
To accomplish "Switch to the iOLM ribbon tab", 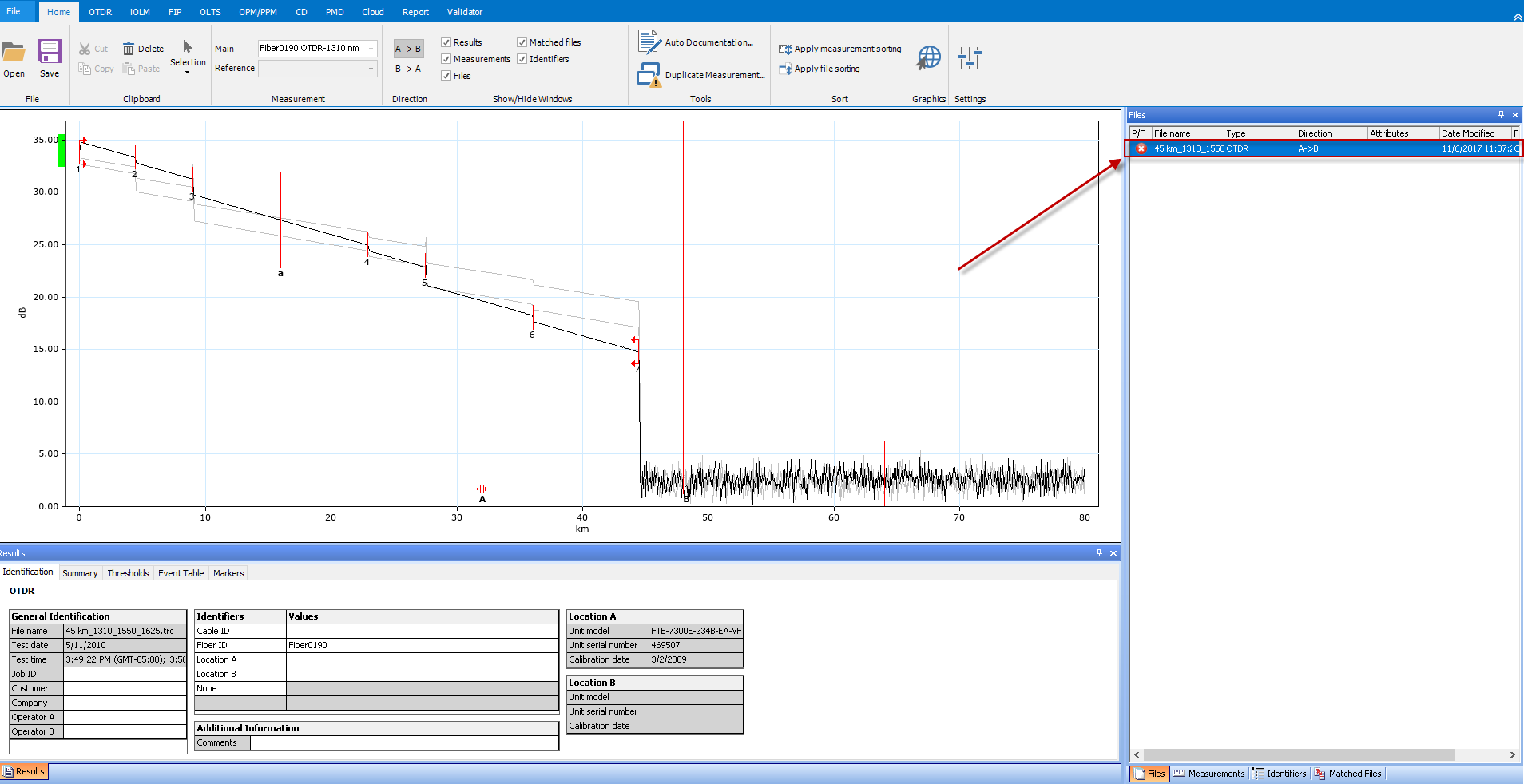I will 140,12.
